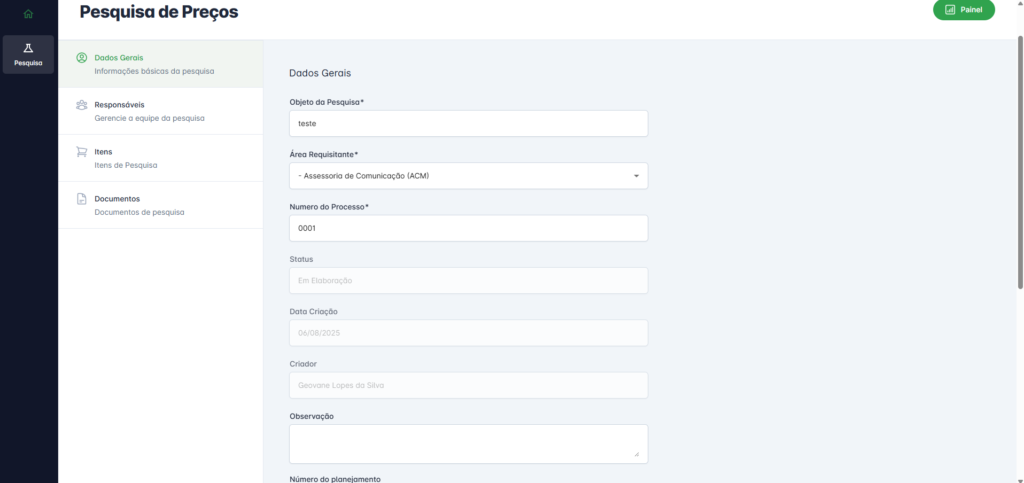The width and height of the screenshot is (1024, 483).
Task: Click the Pesquisa flask icon
Action: click(28, 49)
